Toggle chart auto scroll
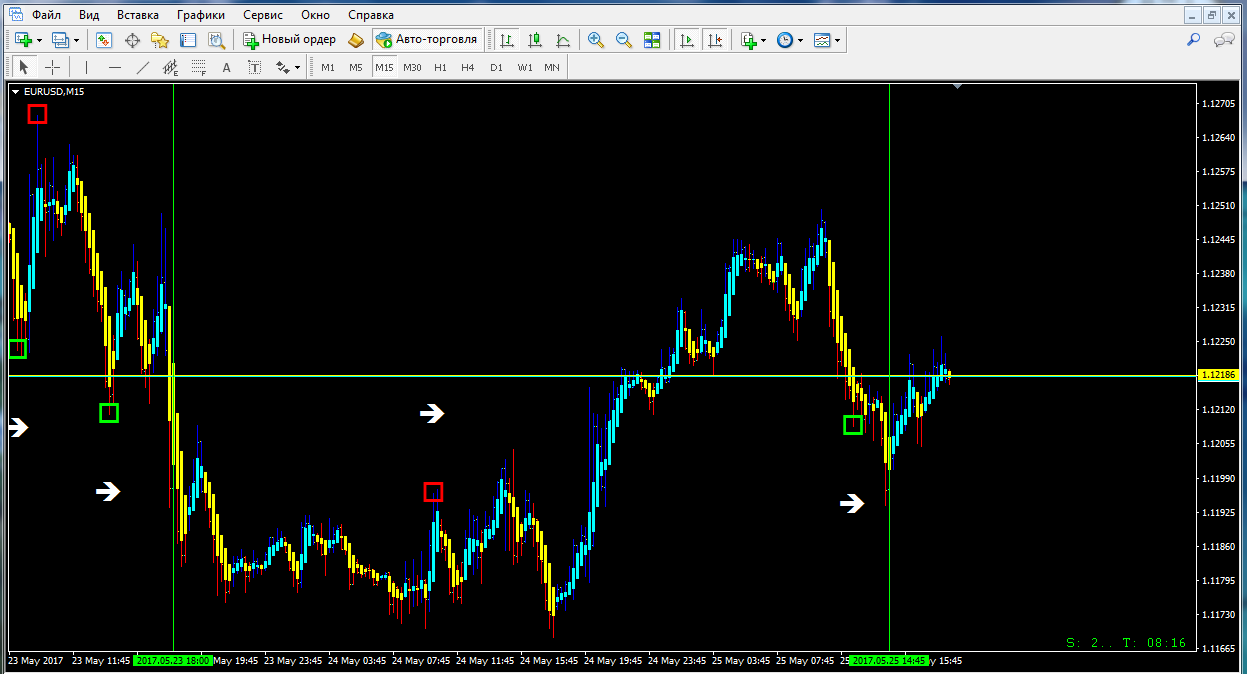 coord(687,40)
